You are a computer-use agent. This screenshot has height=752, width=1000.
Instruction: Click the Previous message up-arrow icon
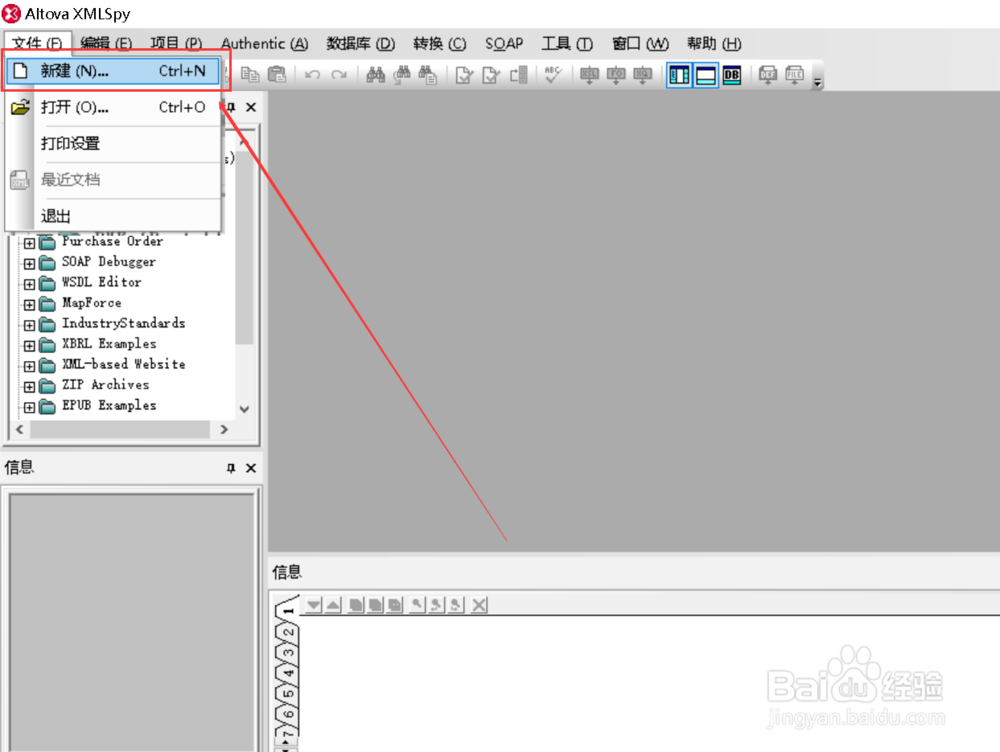pyautogui.click(x=333, y=605)
